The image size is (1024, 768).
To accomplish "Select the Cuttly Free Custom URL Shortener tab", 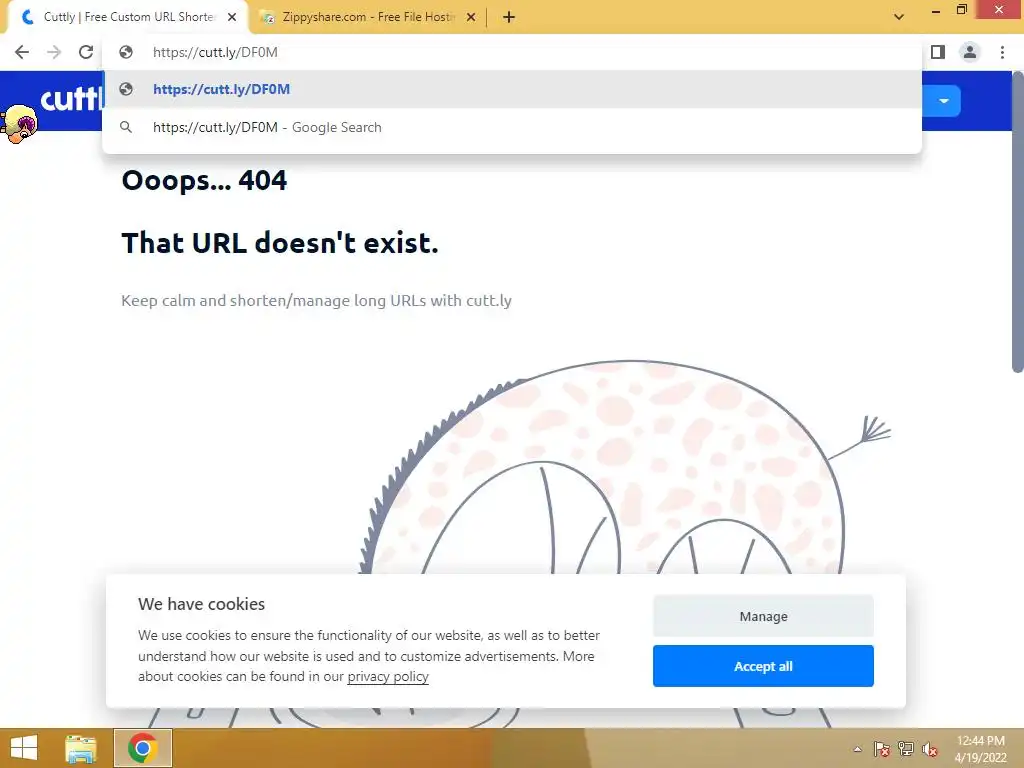I will 129,17.
